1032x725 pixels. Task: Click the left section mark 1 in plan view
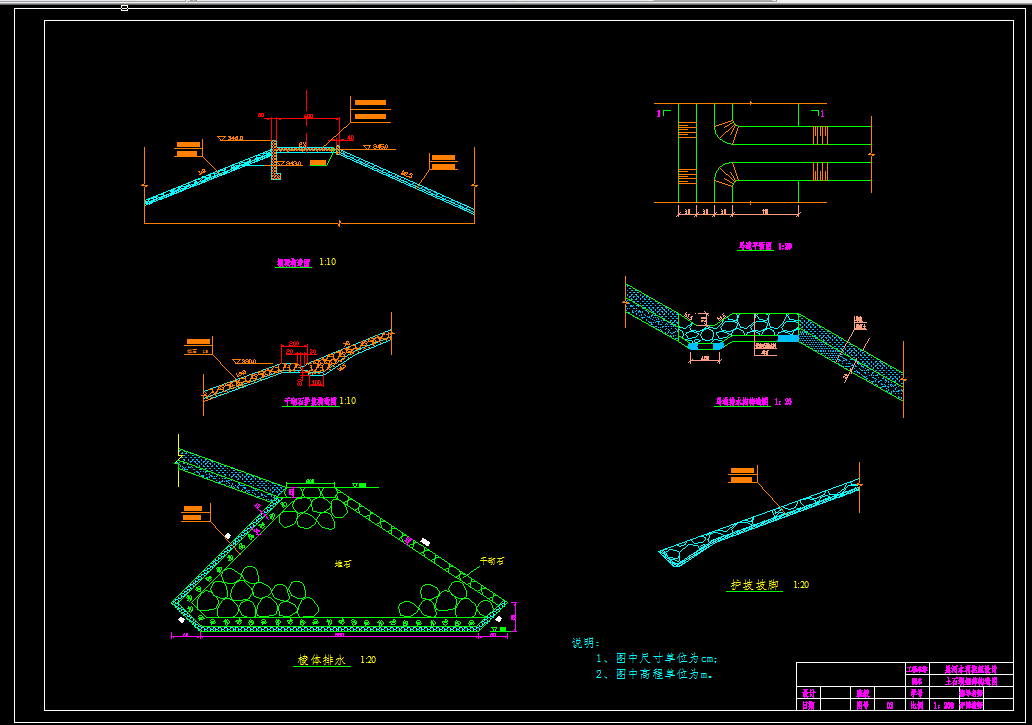point(658,114)
